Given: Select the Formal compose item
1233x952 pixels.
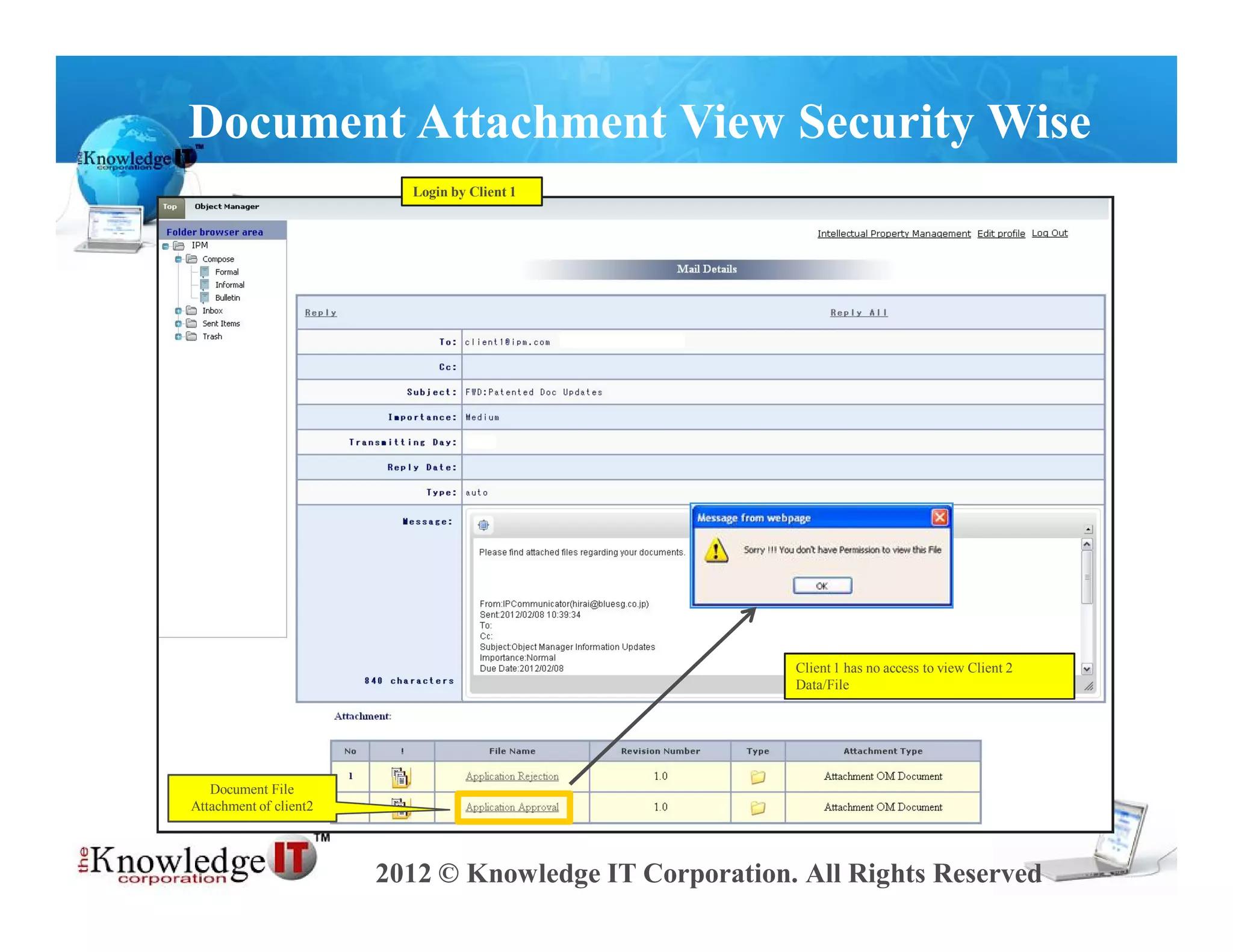Looking at the screenshot, I should (x=227, y=272).
